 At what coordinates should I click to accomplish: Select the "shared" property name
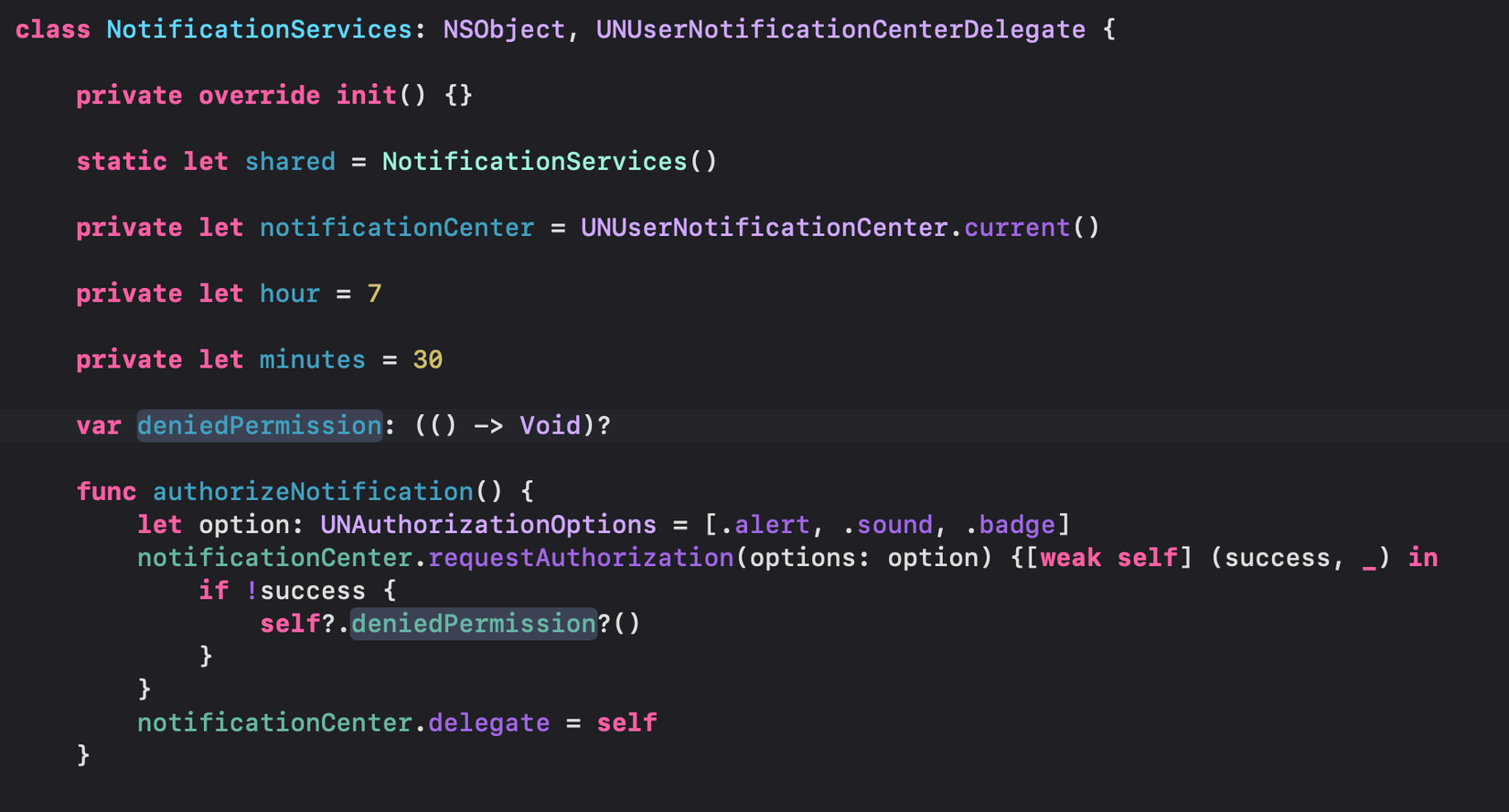click(290, 162)
